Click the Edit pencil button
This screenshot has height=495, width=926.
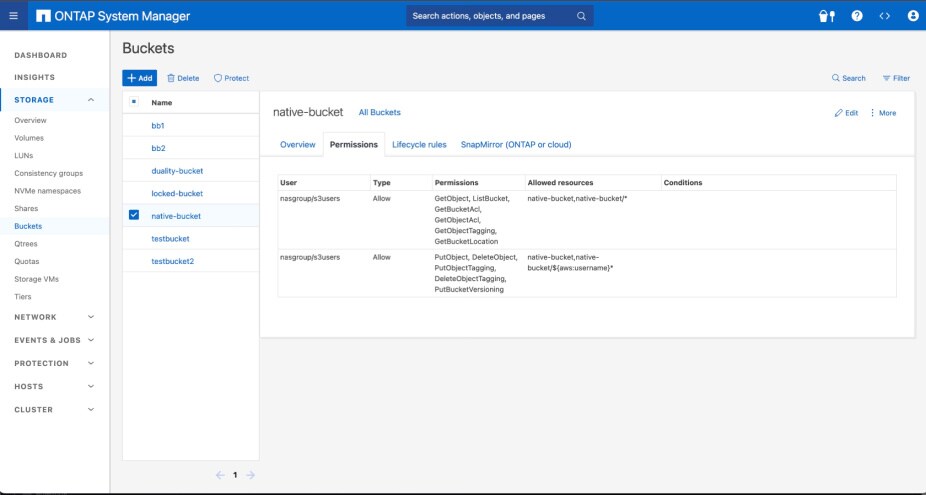coord(846,113)
